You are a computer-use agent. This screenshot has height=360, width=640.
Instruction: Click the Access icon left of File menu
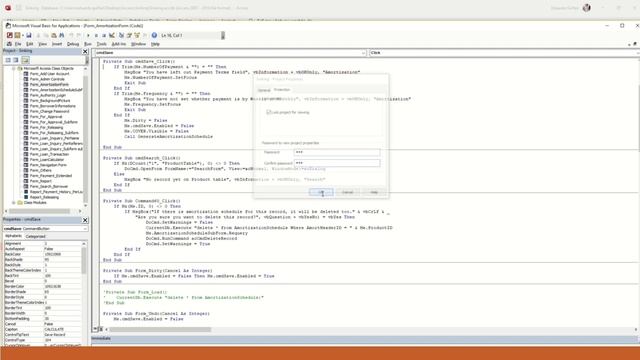[9, 44]
